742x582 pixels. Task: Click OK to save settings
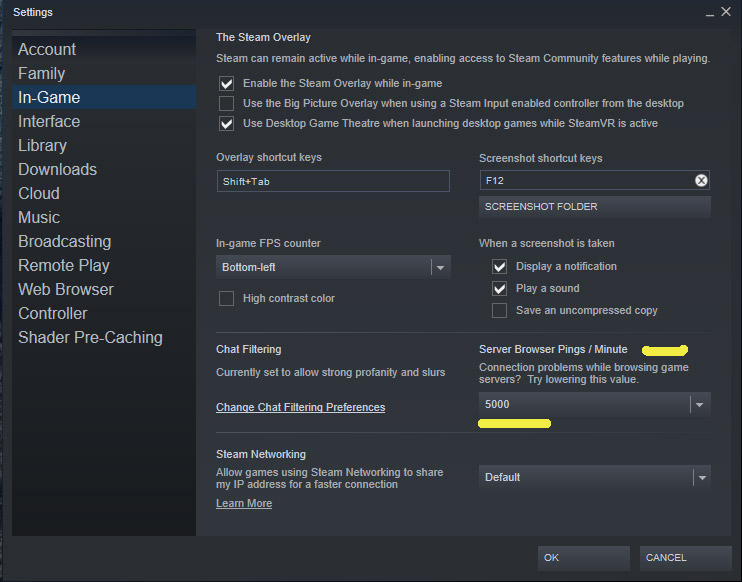pyautogui.click(x=583, y=558)
